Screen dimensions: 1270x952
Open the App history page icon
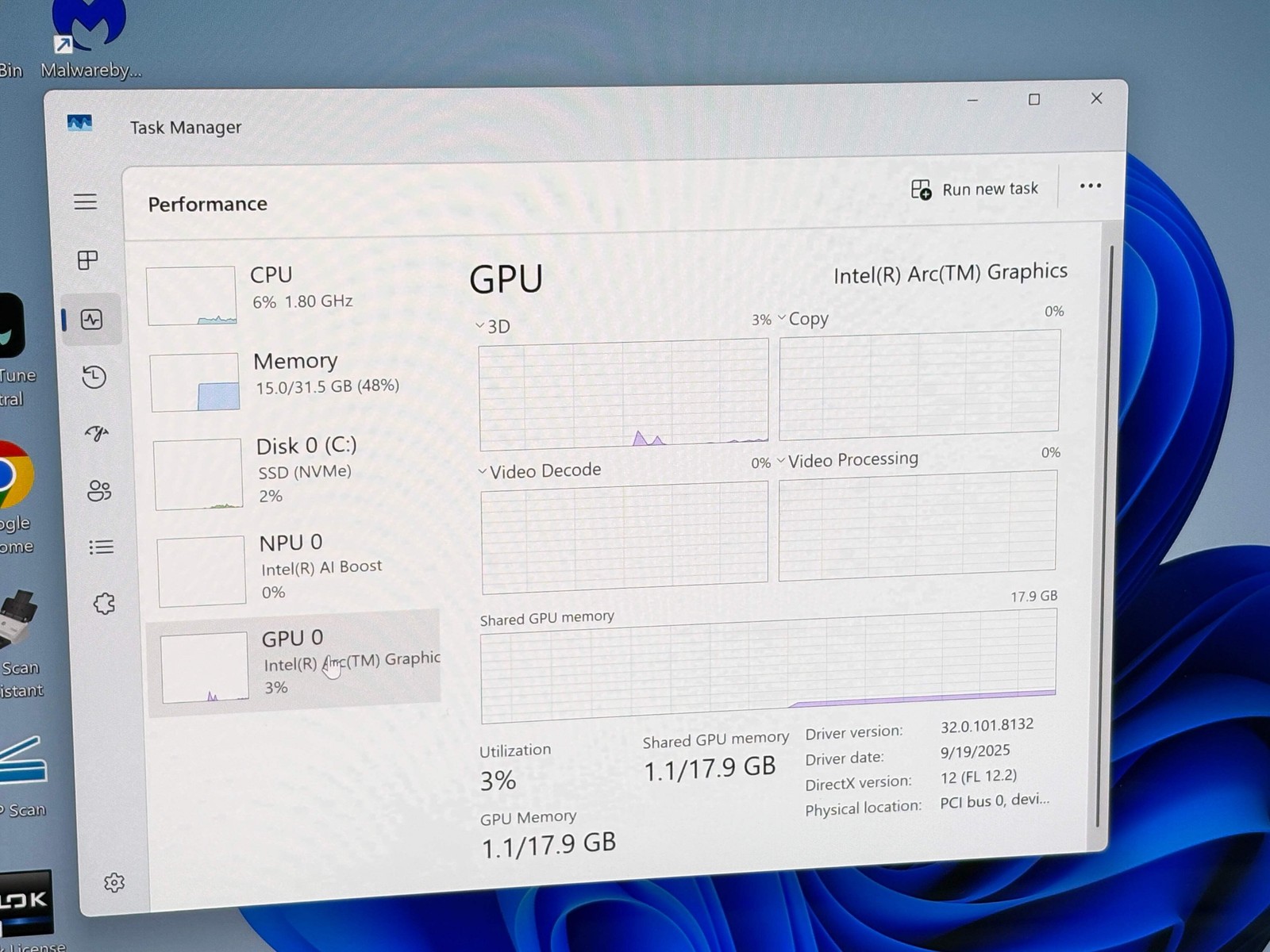[94, 377]
